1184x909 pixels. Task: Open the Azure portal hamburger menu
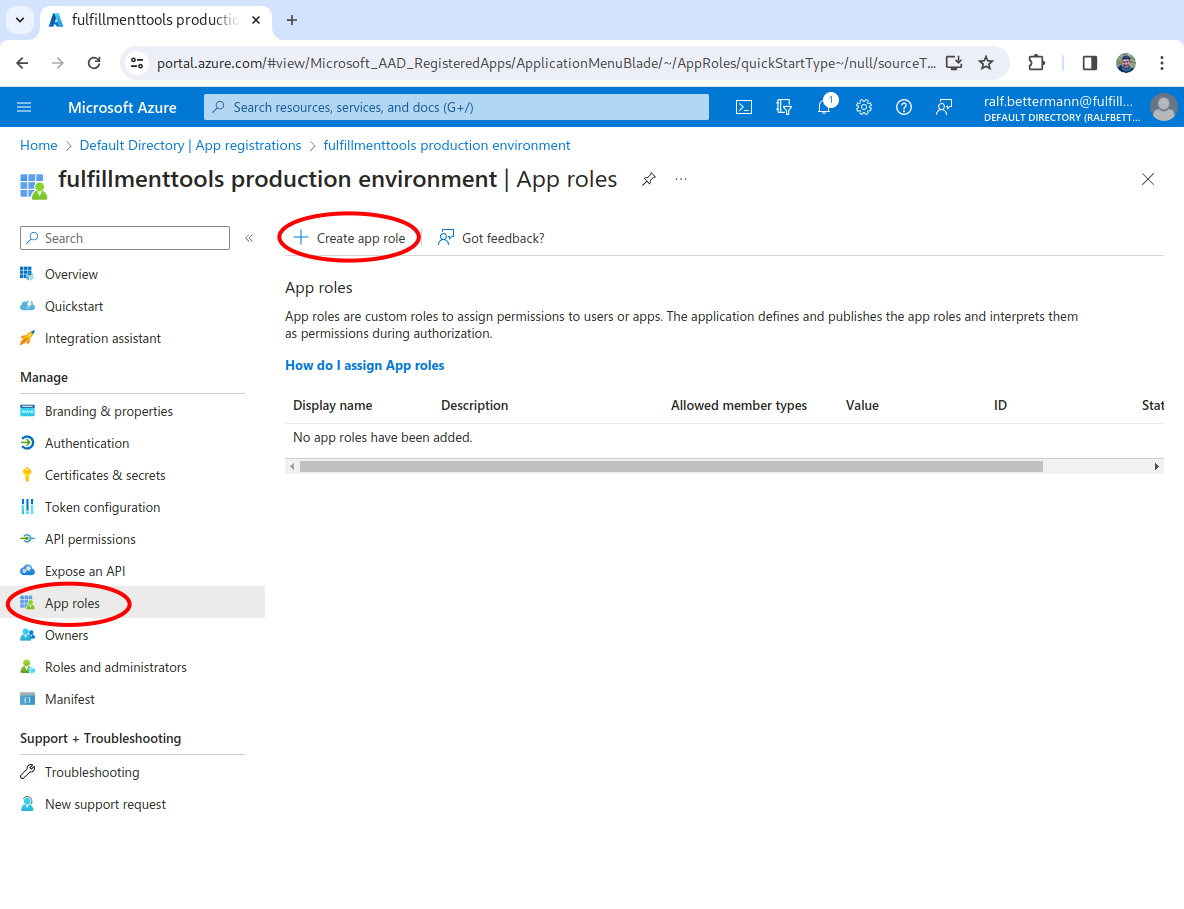pos(25,107)
